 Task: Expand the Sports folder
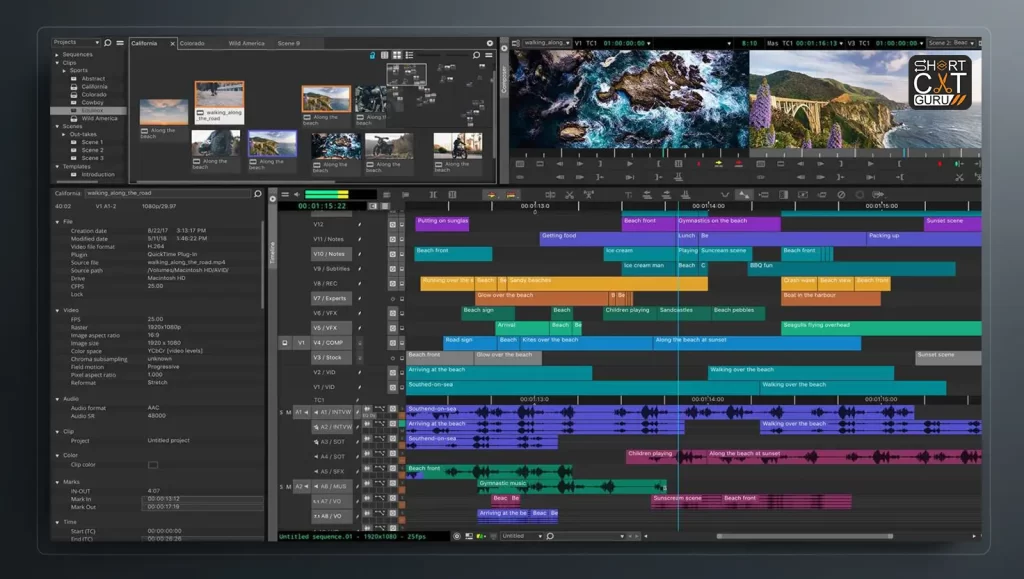pos(64,70)
